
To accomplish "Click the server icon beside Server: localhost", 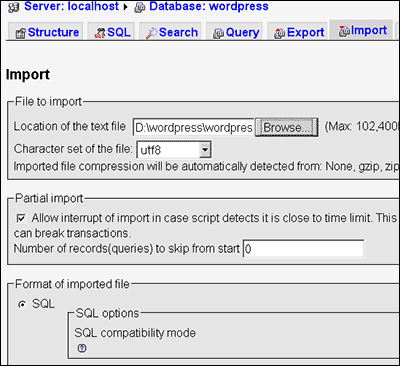I will [x=14, y=8].
